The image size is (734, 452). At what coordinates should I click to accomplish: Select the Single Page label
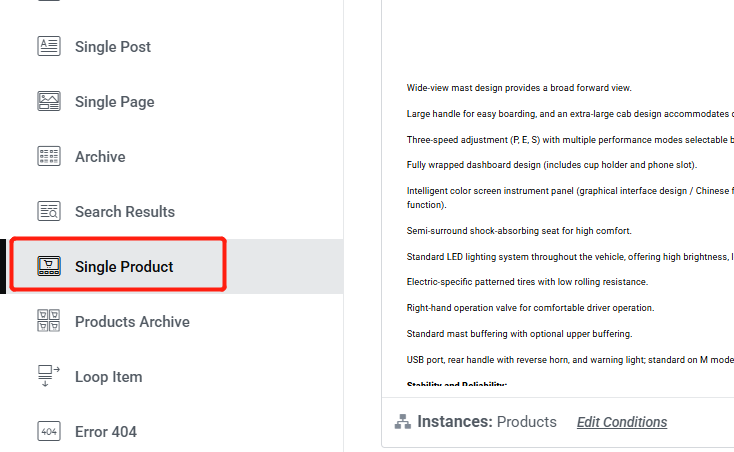[x=114, y=102]
